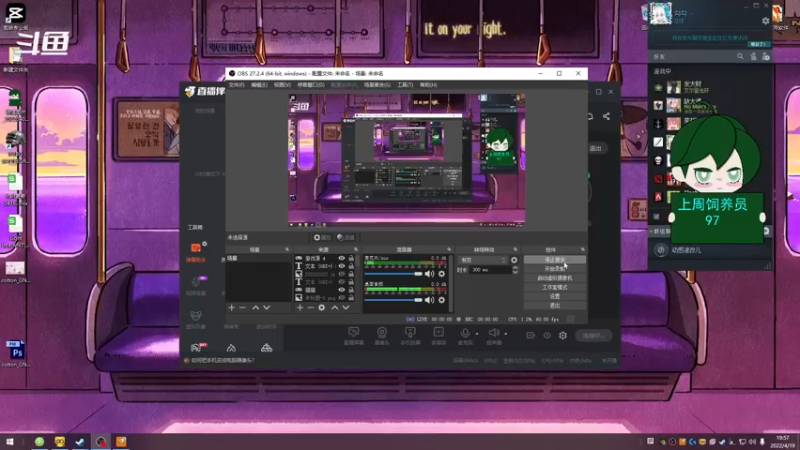Expand the microphone options arrow in the bottom toolbar
This screenshot has width=800, height=450.
[477, 334]
